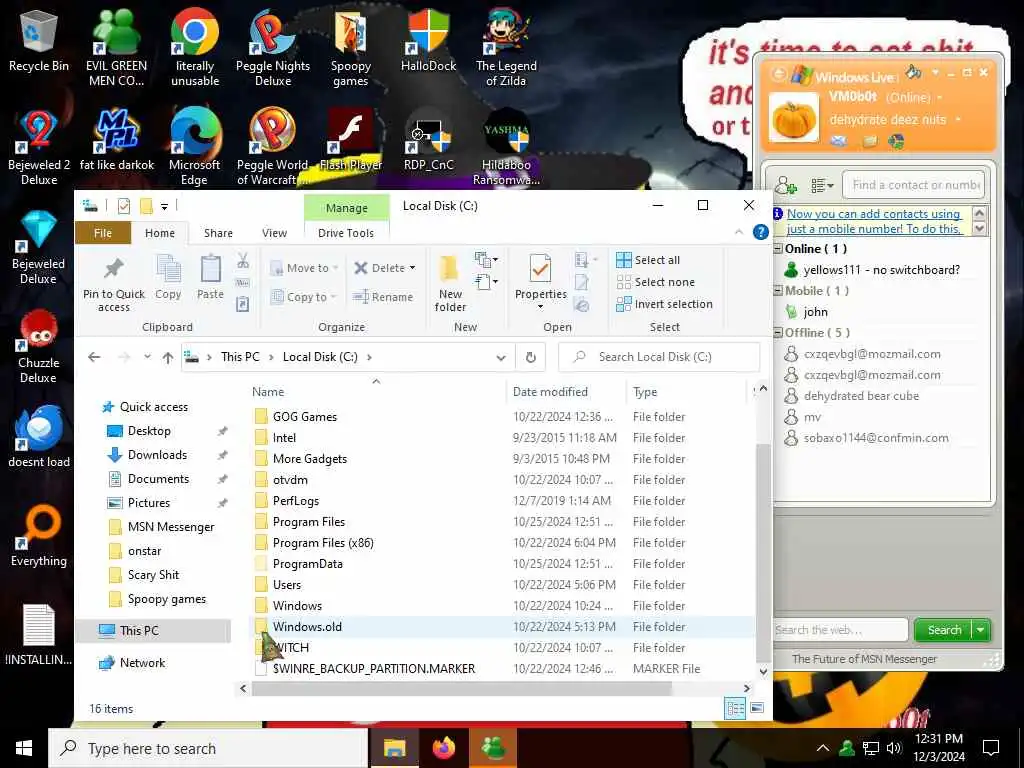1024x768 pixels.
Task: Click the Explorer refresh button
Action: coord(531,357)
